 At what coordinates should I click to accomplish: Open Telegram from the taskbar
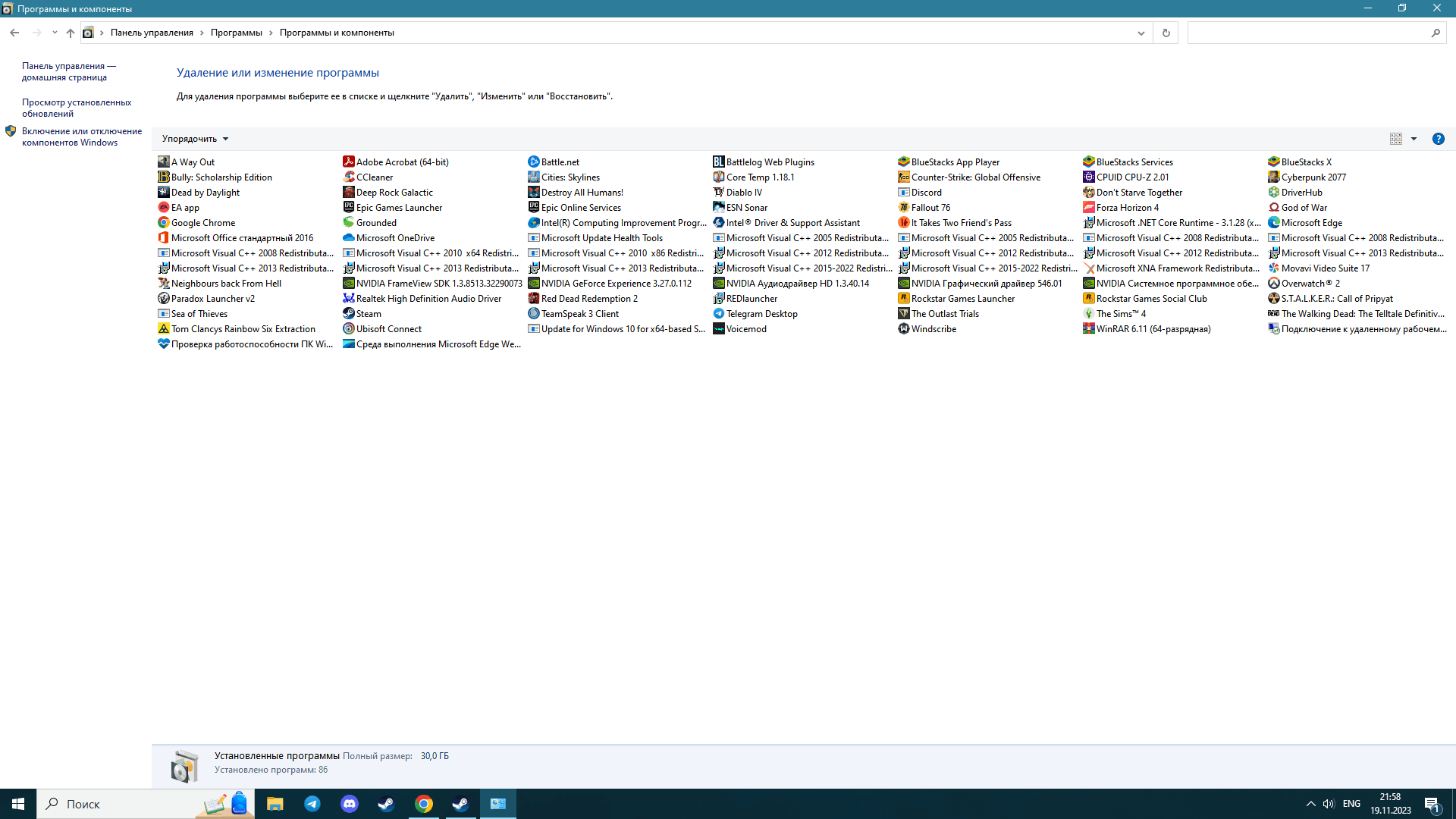[312, 804]
